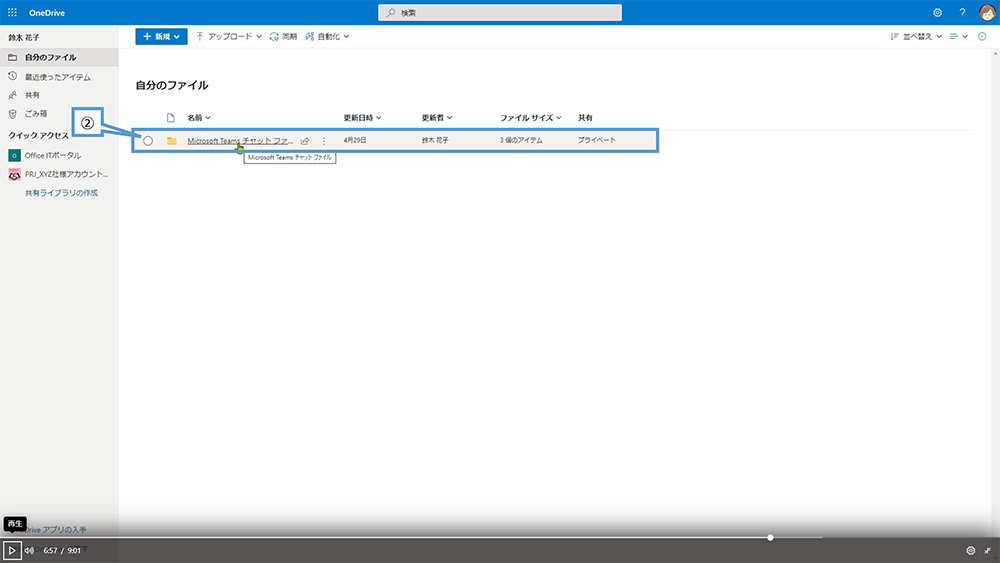Image resolution: width=1000 pixels, height=563 pixels.
Task: Select the Microsoft Teams folder row circle
Action: (x=148, y=140)
